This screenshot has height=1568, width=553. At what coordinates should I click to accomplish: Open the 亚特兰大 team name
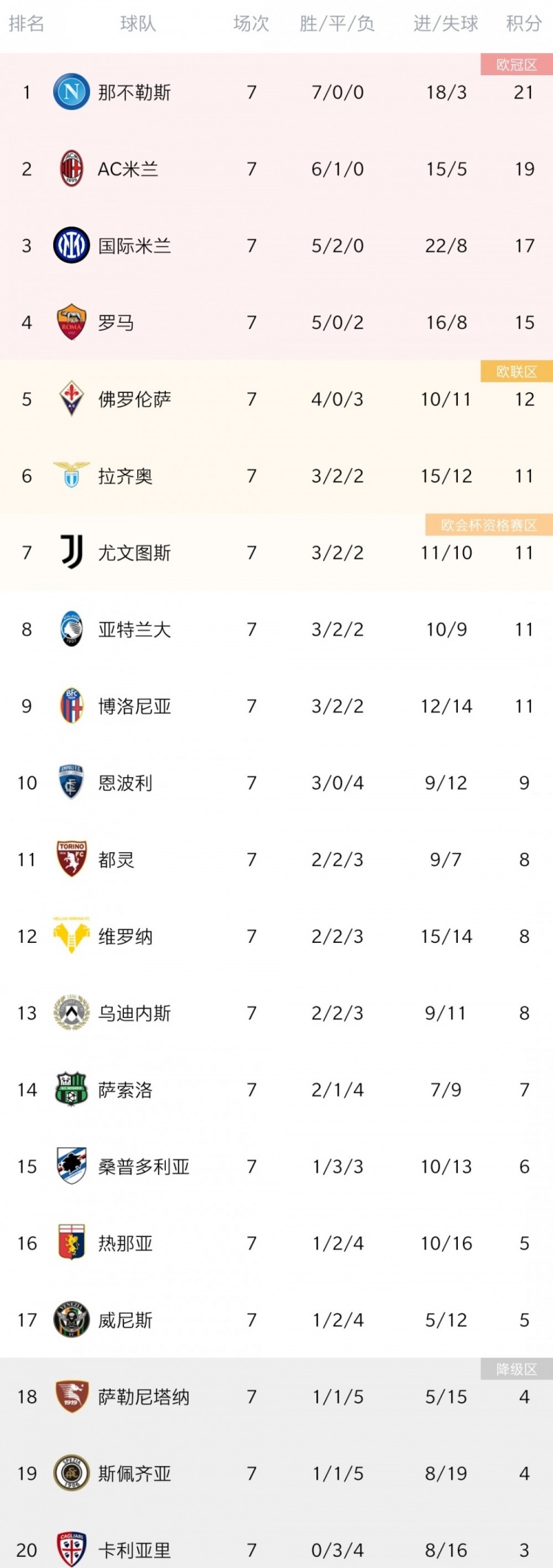135,630
